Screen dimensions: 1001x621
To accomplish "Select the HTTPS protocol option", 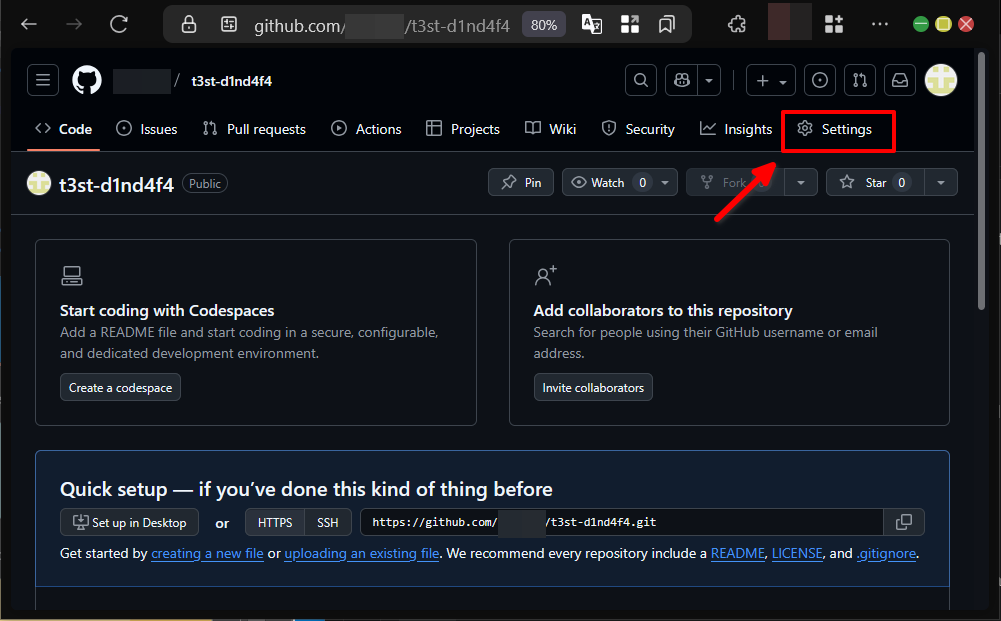I will tap(275, 522).
